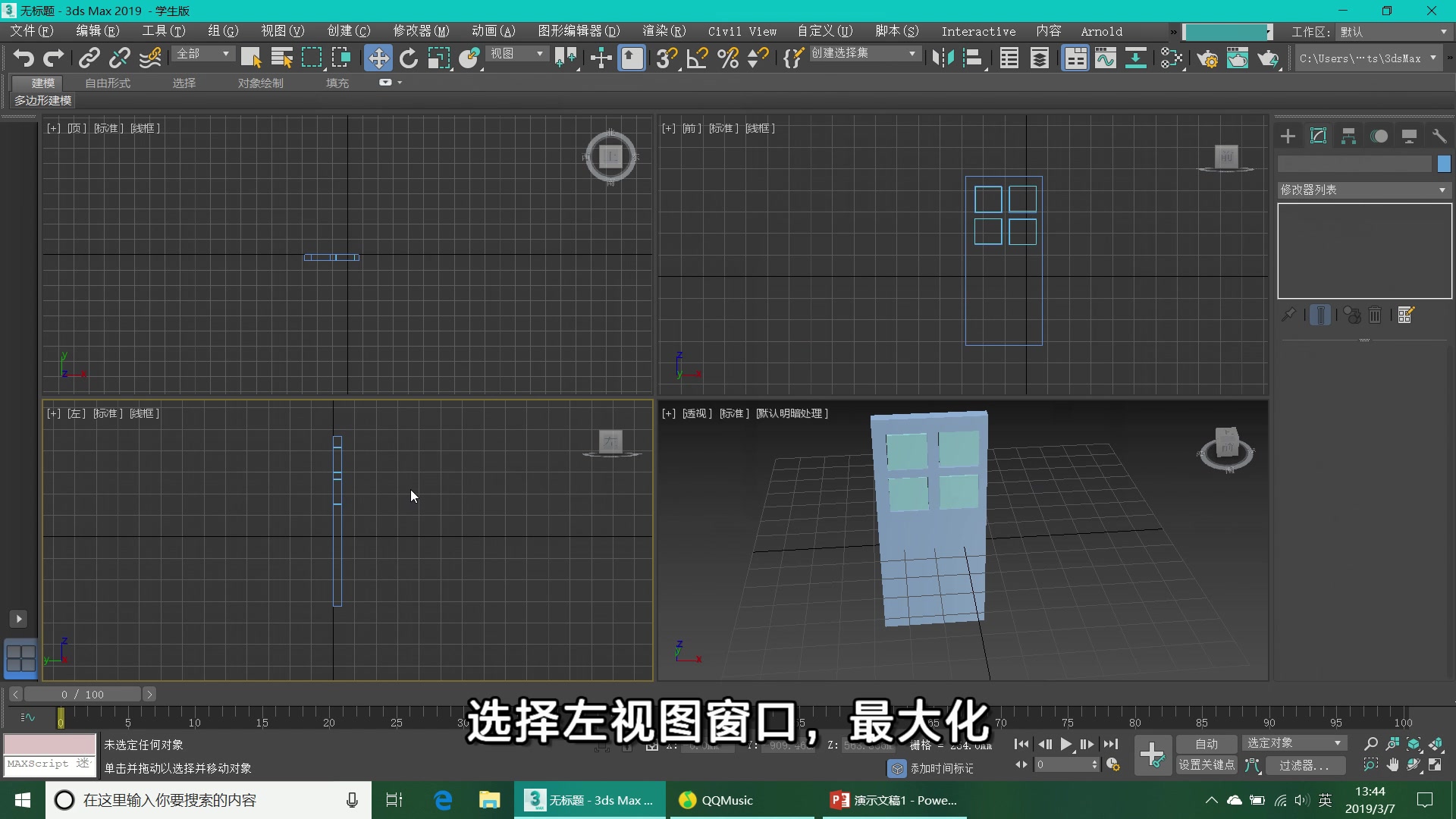Switch to the Modify command panel

(x=1318, y=136)
